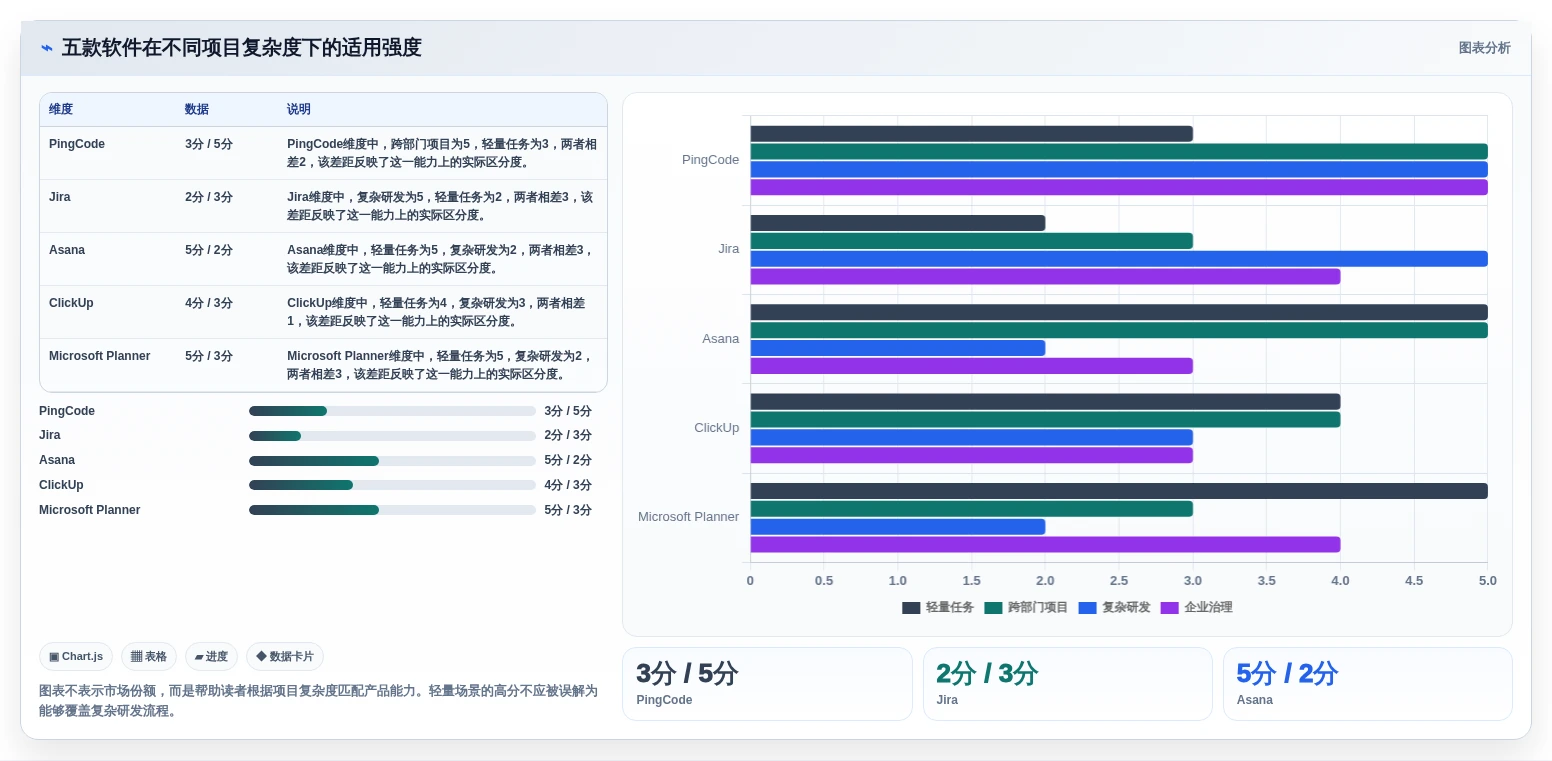1552x761 pixels.
Task: Select the Asana table row name
Action: coord(67,250)
